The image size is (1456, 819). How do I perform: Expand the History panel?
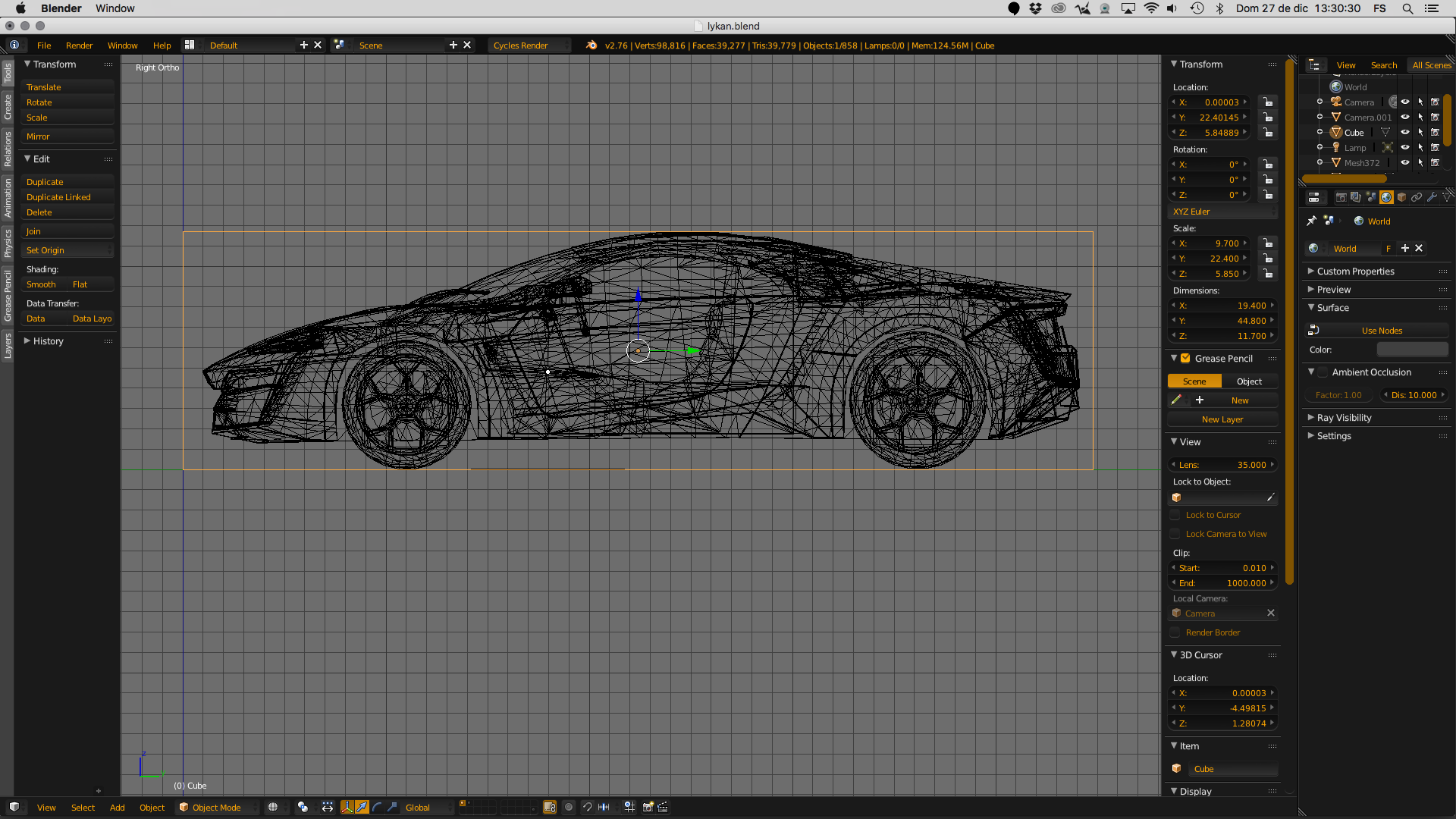[x=49, y=341]
